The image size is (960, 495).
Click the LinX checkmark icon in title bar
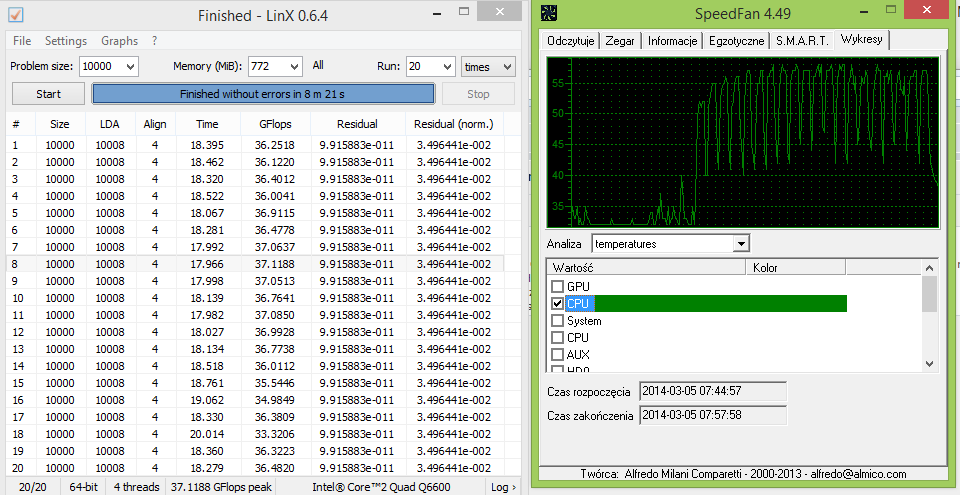16,14
